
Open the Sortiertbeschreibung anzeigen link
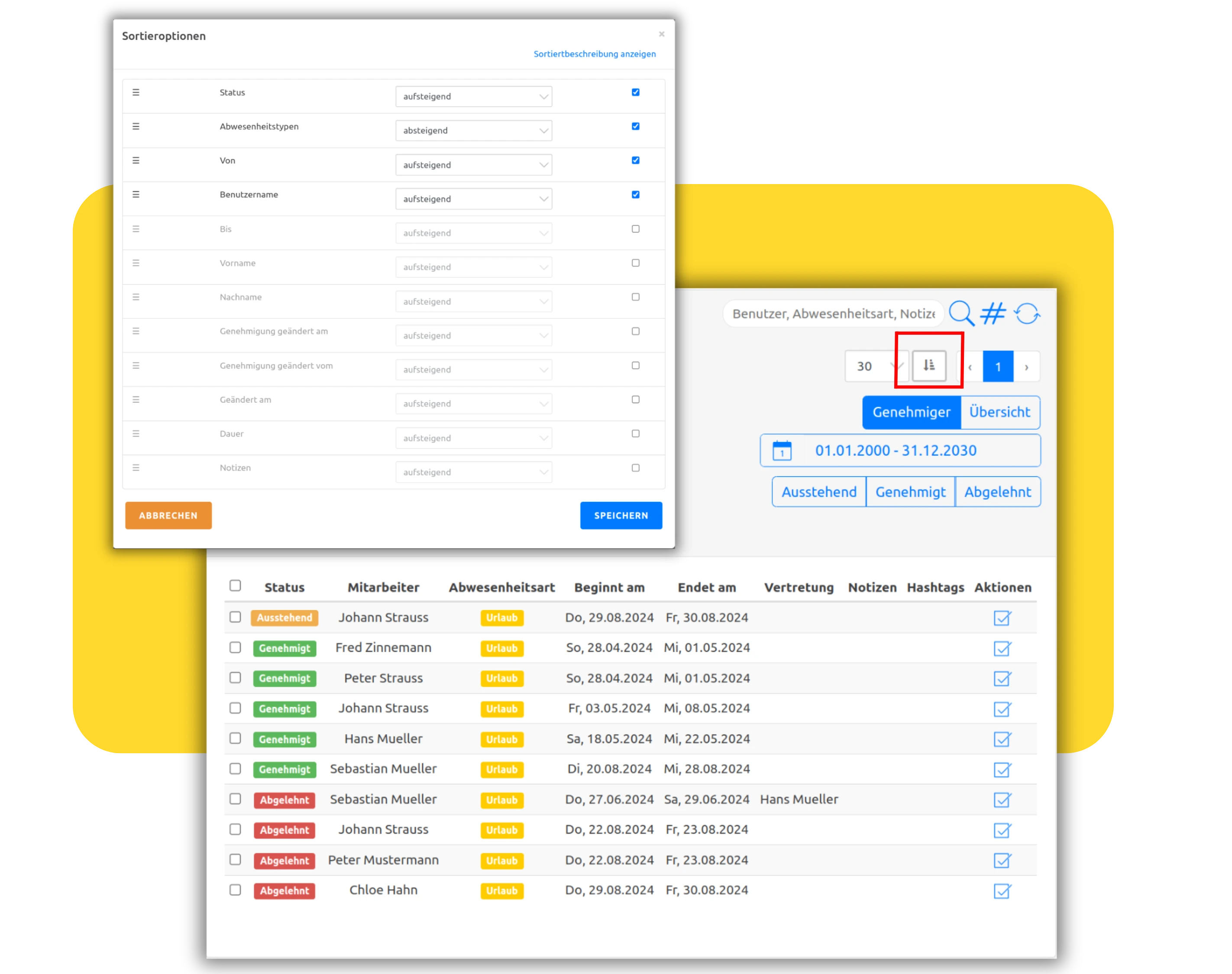594,54
